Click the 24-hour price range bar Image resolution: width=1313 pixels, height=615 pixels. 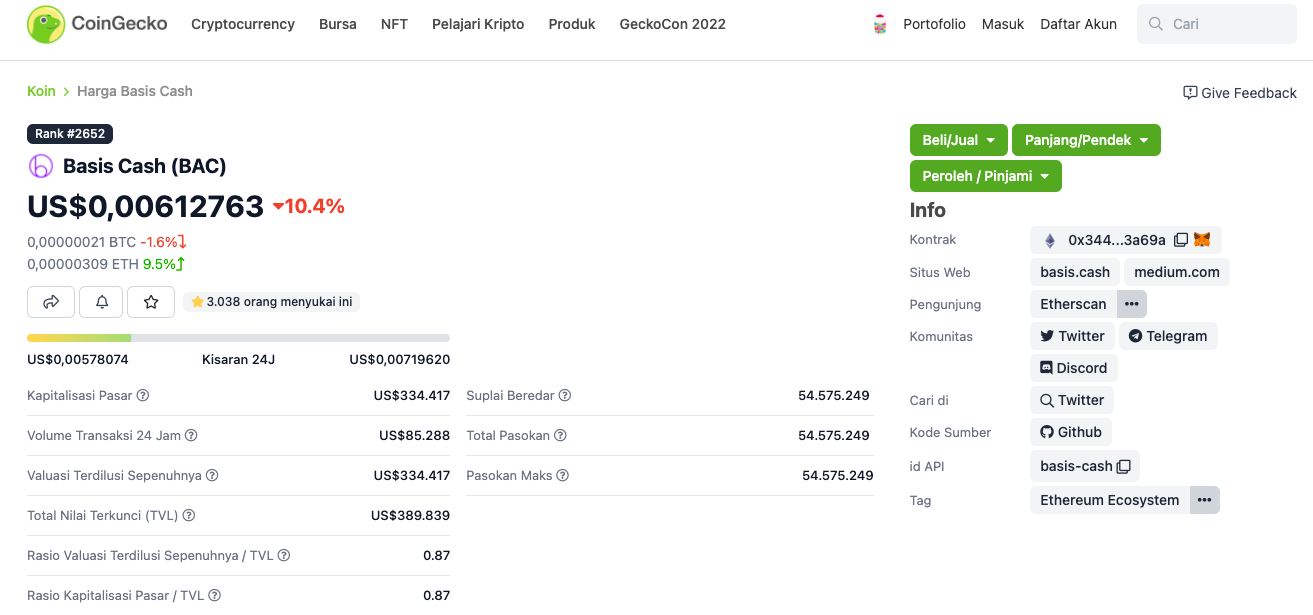238,338
